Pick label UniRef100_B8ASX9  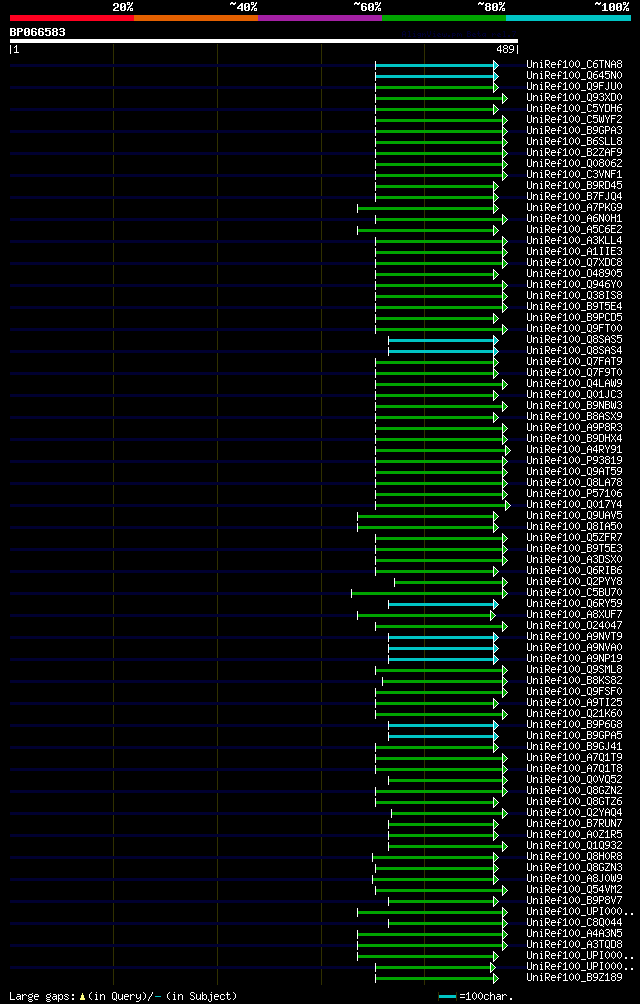point(573,416)
